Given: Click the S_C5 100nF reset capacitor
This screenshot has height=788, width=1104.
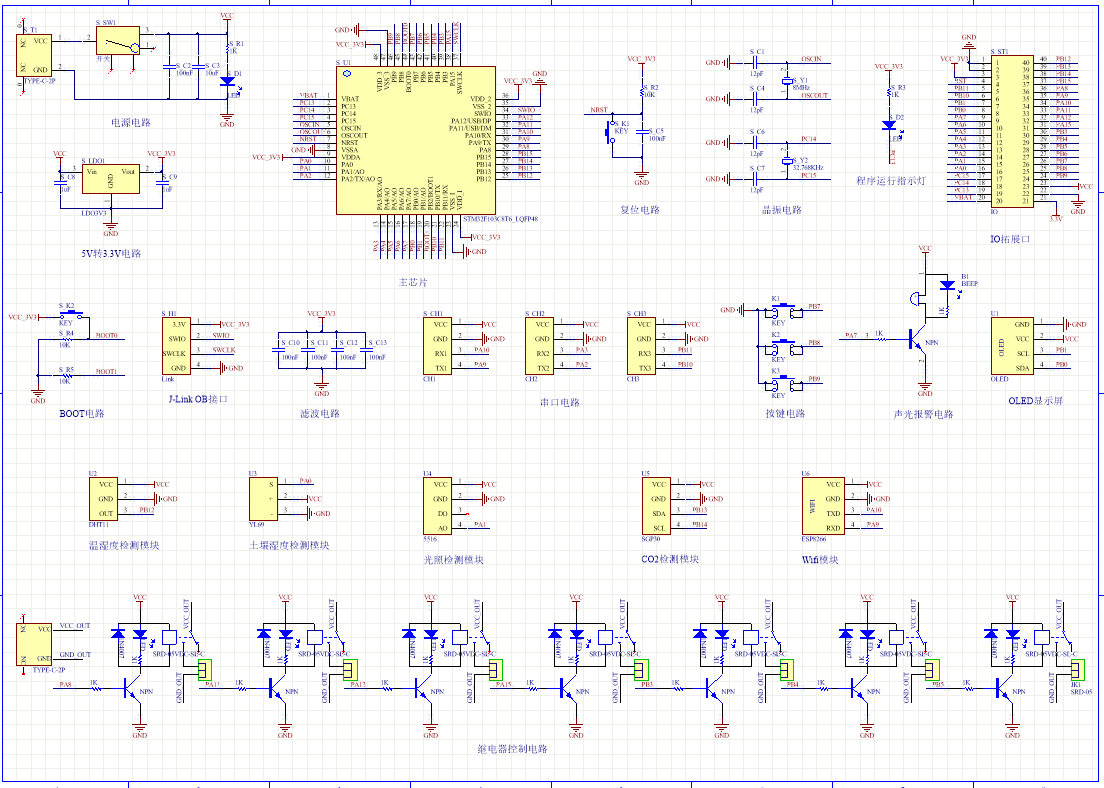Looking at the screenshot, I should coord(641,132).
